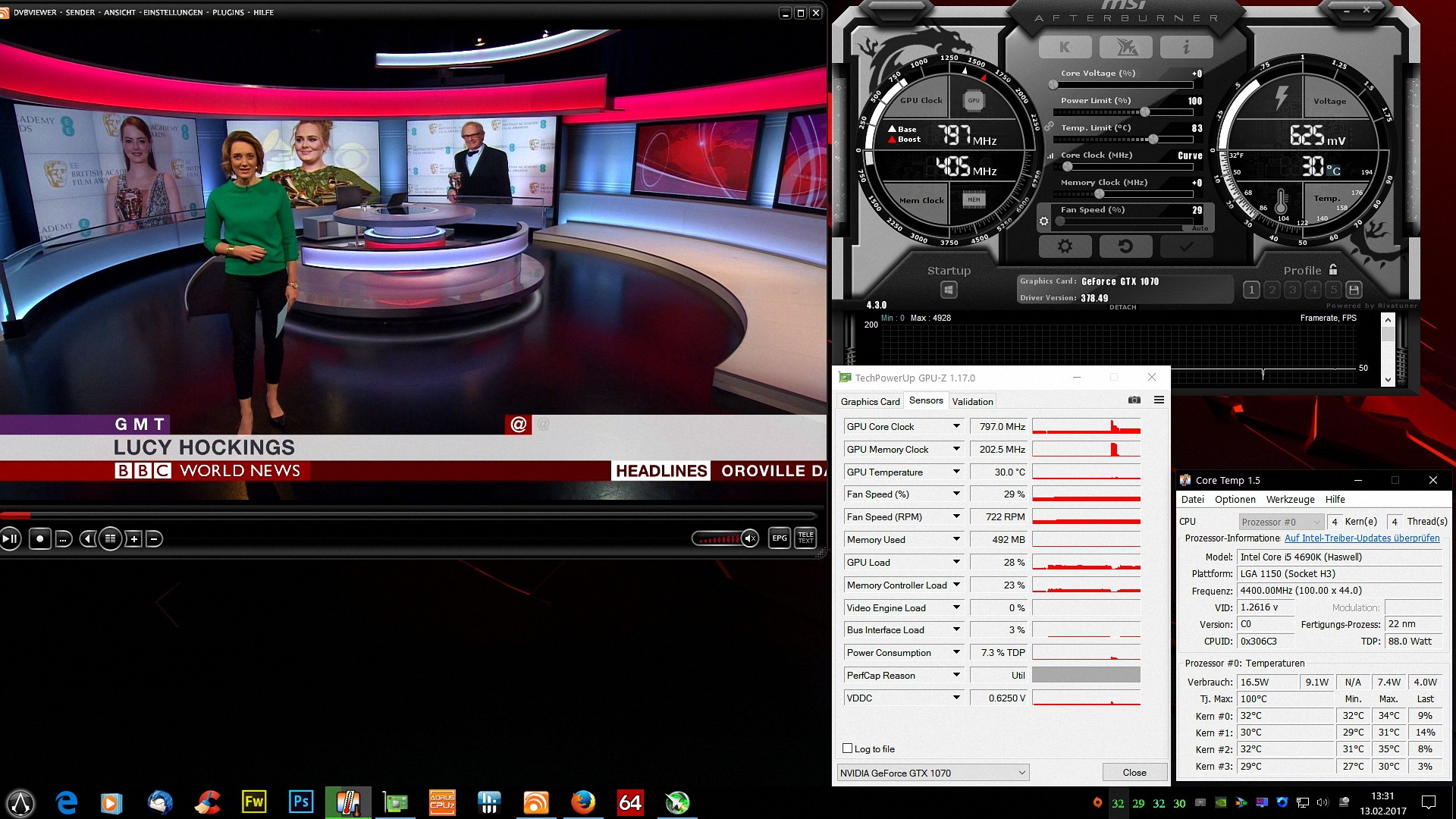
Task: Toggle the Fan Speed Auto mode
Action: point(1200,228)
